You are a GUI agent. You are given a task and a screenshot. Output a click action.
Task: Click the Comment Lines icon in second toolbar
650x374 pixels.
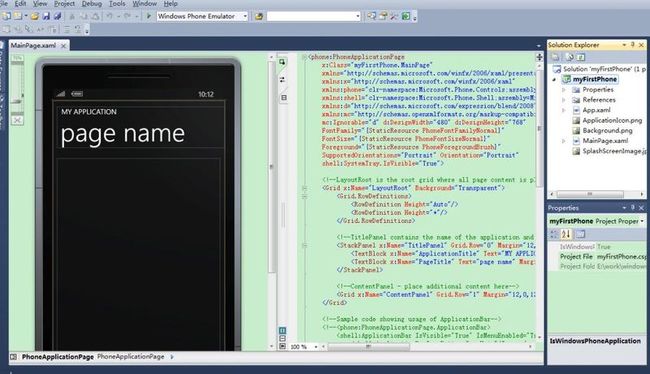[x=67, y=29]
